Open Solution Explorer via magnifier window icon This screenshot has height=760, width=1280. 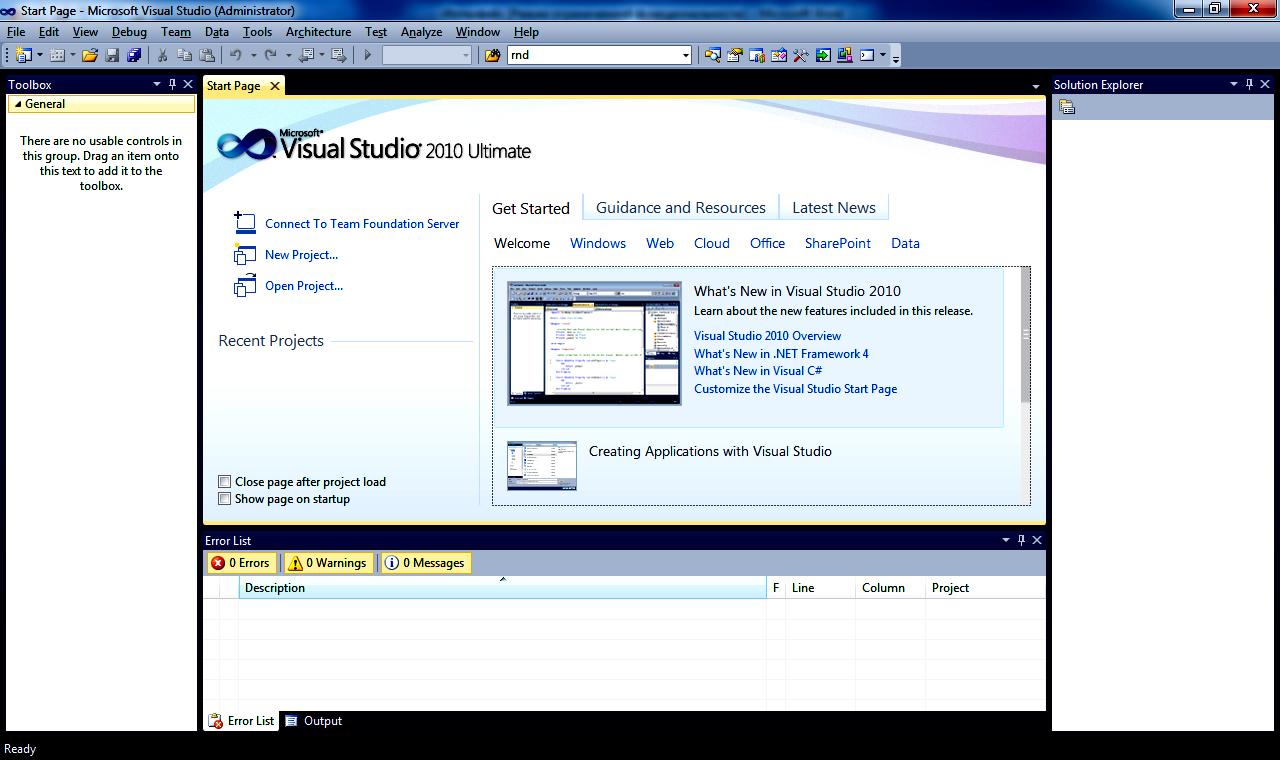[713, 55]
